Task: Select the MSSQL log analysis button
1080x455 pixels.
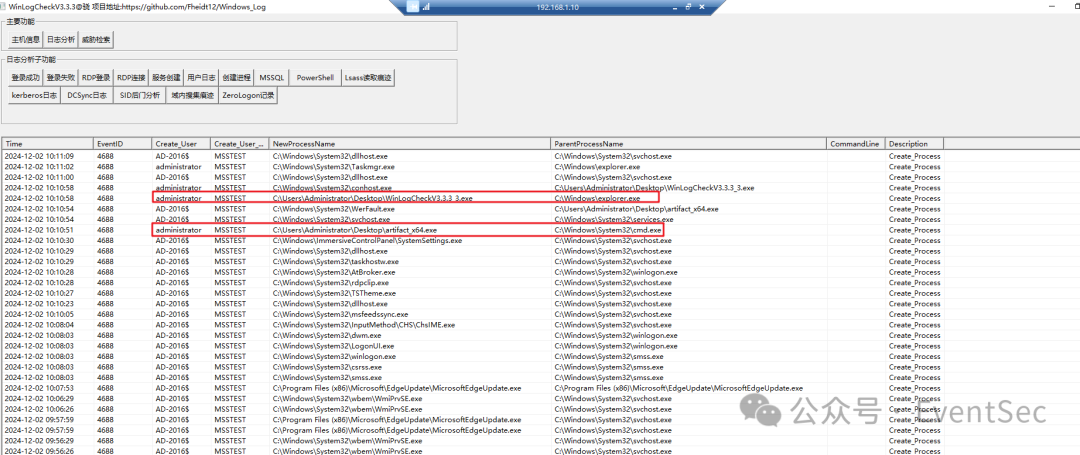Action: tap(272, 77)
